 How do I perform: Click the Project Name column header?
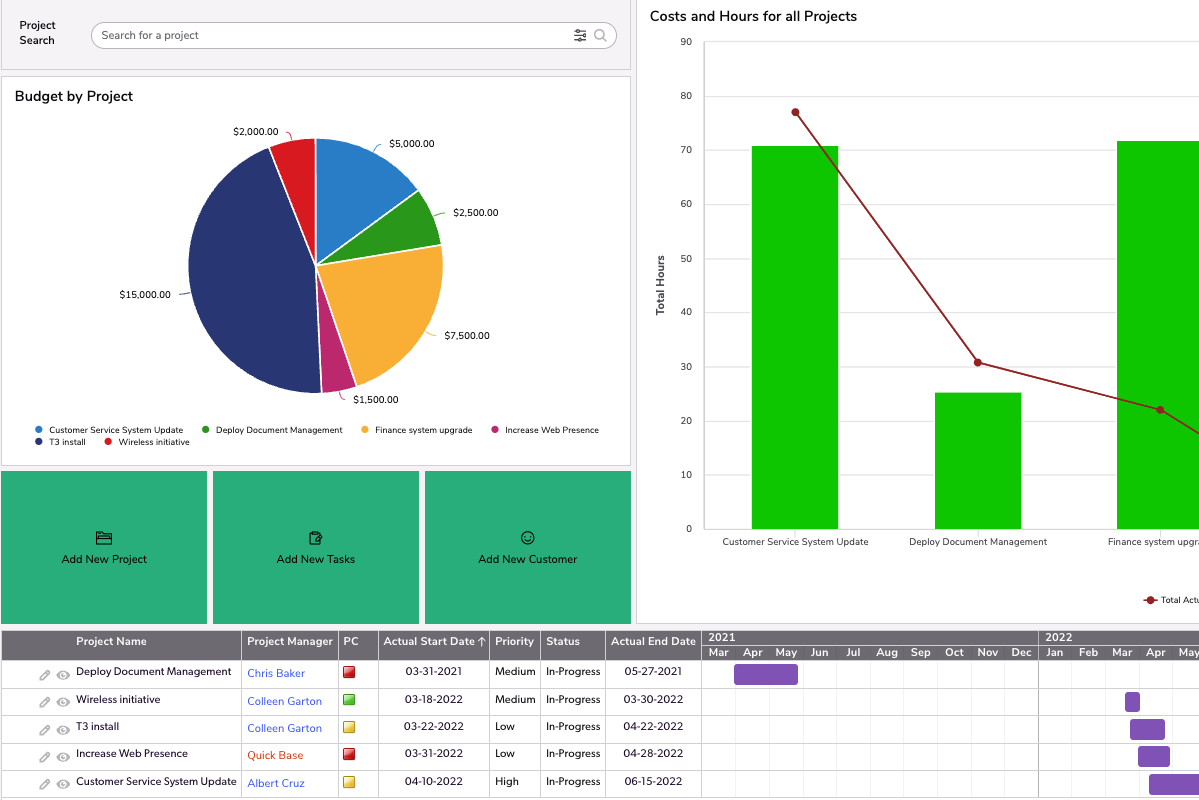coord(111,642)
